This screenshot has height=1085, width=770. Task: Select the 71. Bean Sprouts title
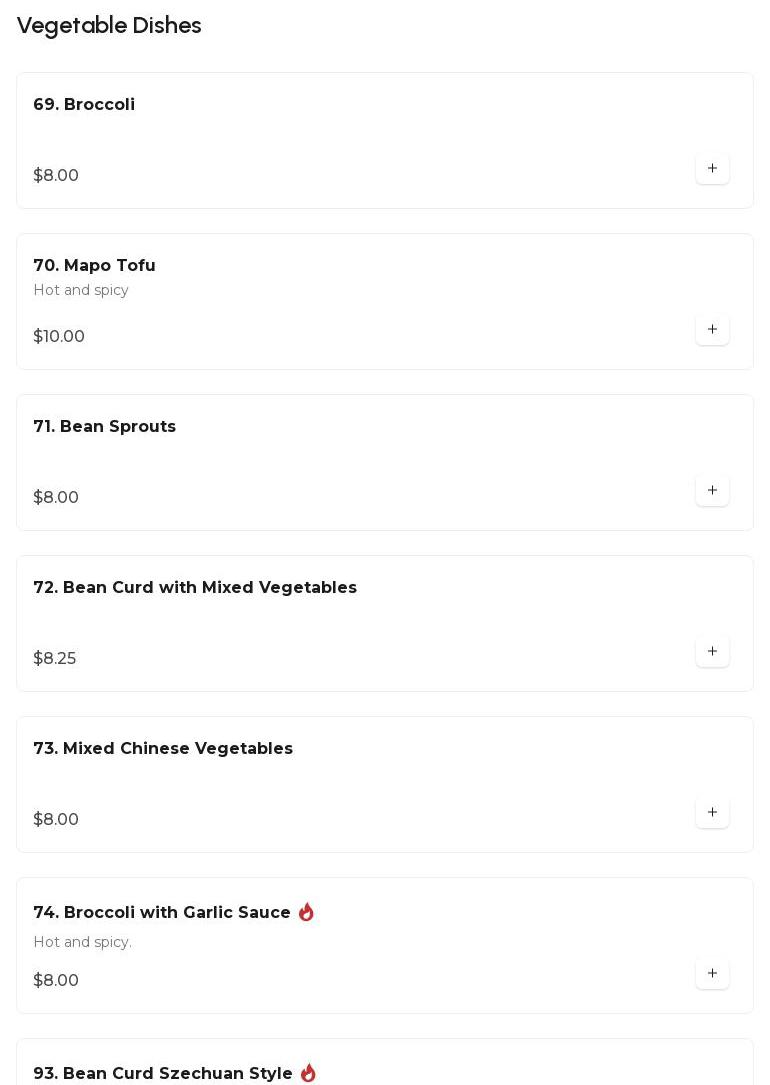point(104,427)
